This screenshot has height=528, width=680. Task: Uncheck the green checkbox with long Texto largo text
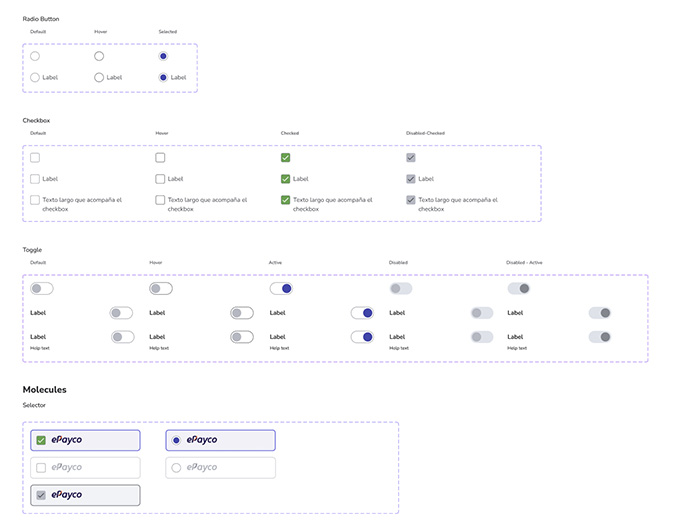tap(286, 200)
